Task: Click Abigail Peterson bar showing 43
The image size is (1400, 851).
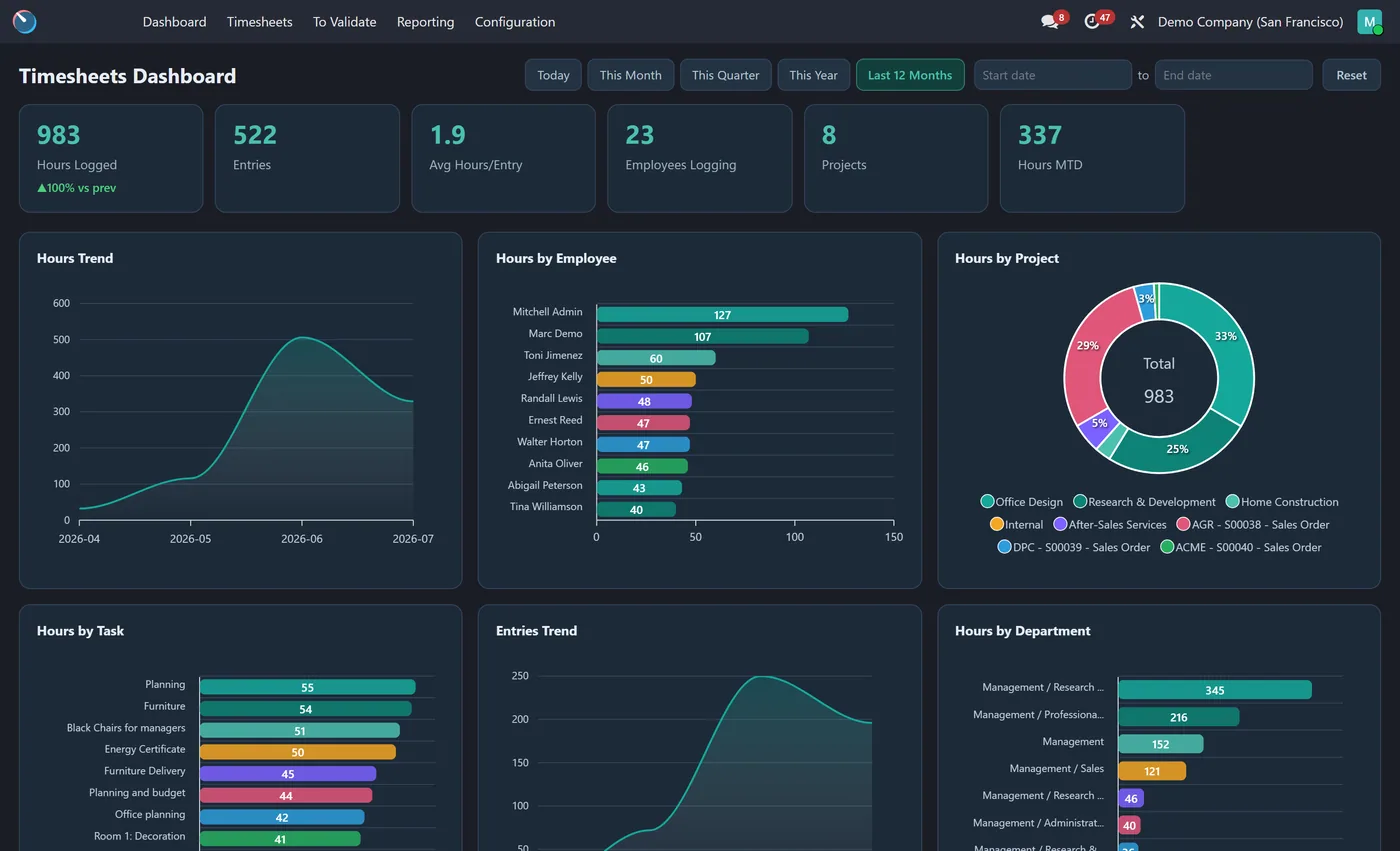Action: (639, 488)
